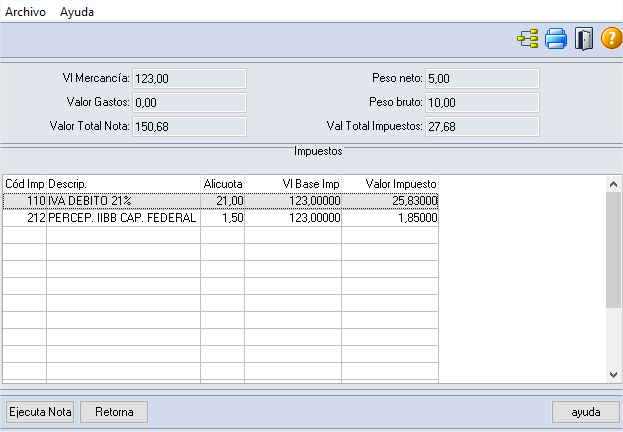Click the Peso neto field
Image resolution: width=623 pixels, height=432 pixels.
click(482, 78)
